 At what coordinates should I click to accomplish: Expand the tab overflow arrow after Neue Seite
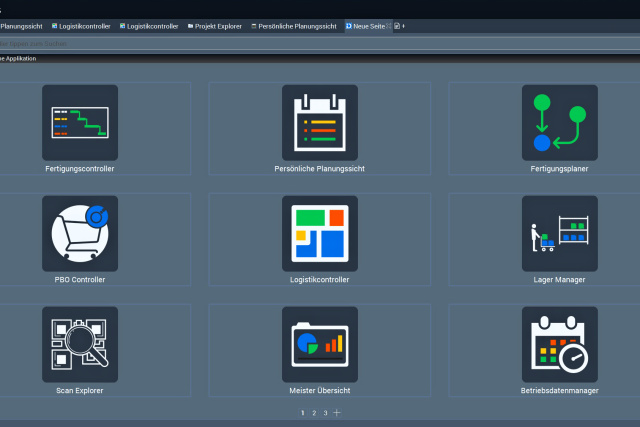click(404, 26)
